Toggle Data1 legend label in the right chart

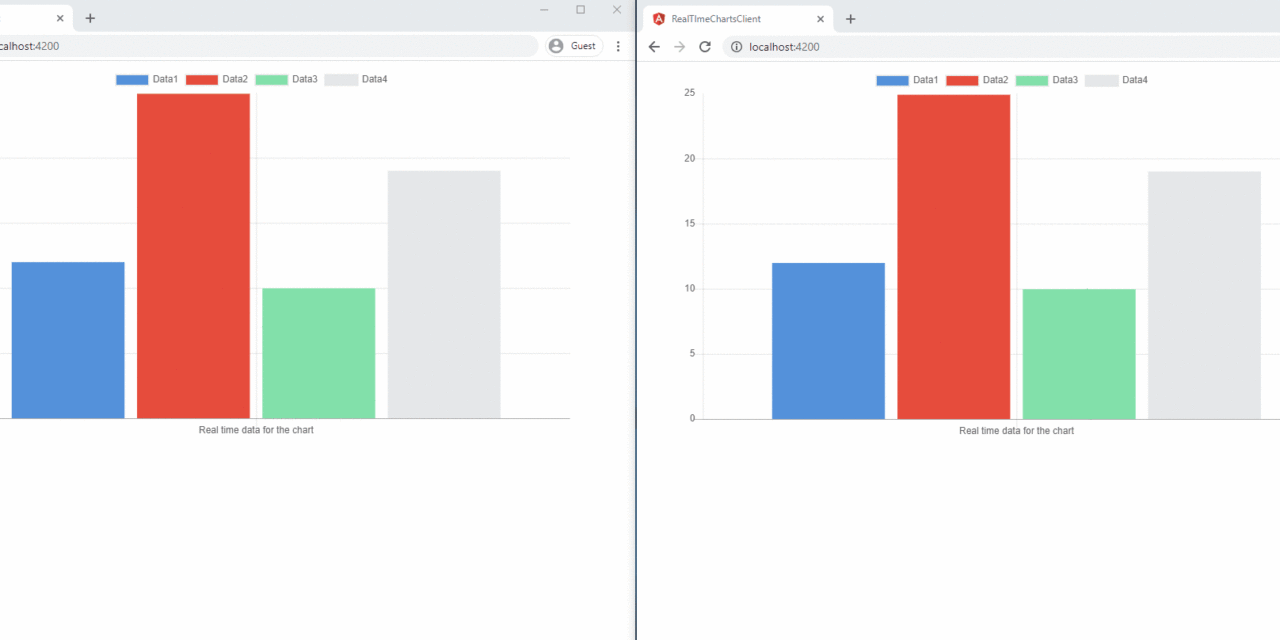(925, 80)
